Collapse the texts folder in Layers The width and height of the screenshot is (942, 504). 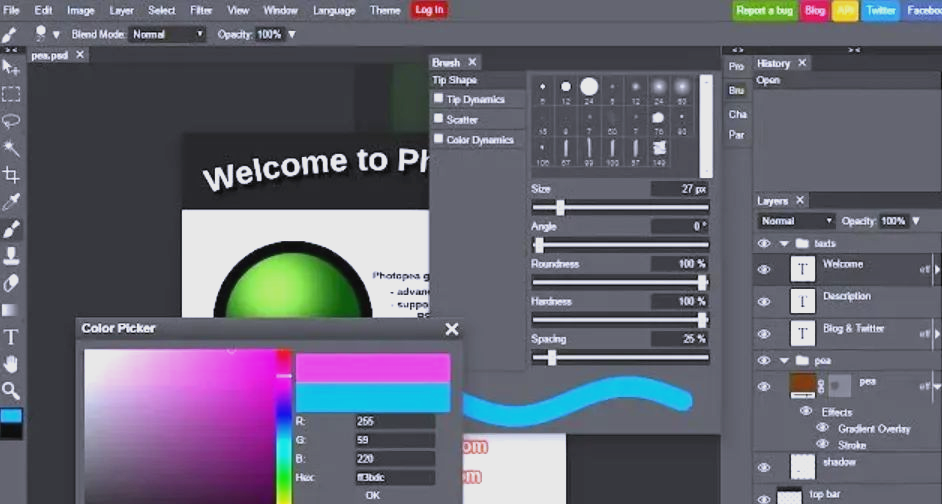[784, 243]
